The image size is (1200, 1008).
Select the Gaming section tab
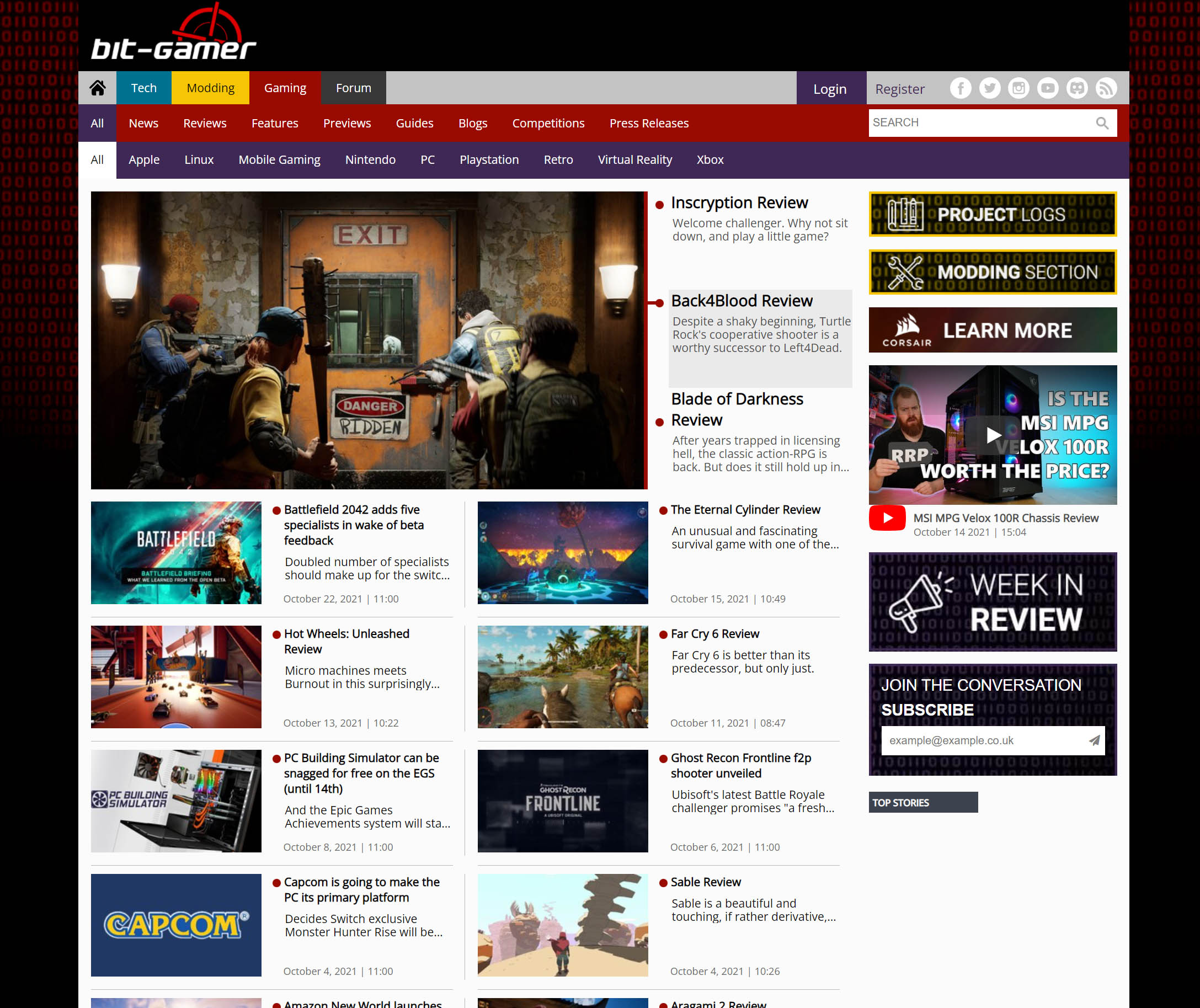pyautogui.click(x=285, y=88)
